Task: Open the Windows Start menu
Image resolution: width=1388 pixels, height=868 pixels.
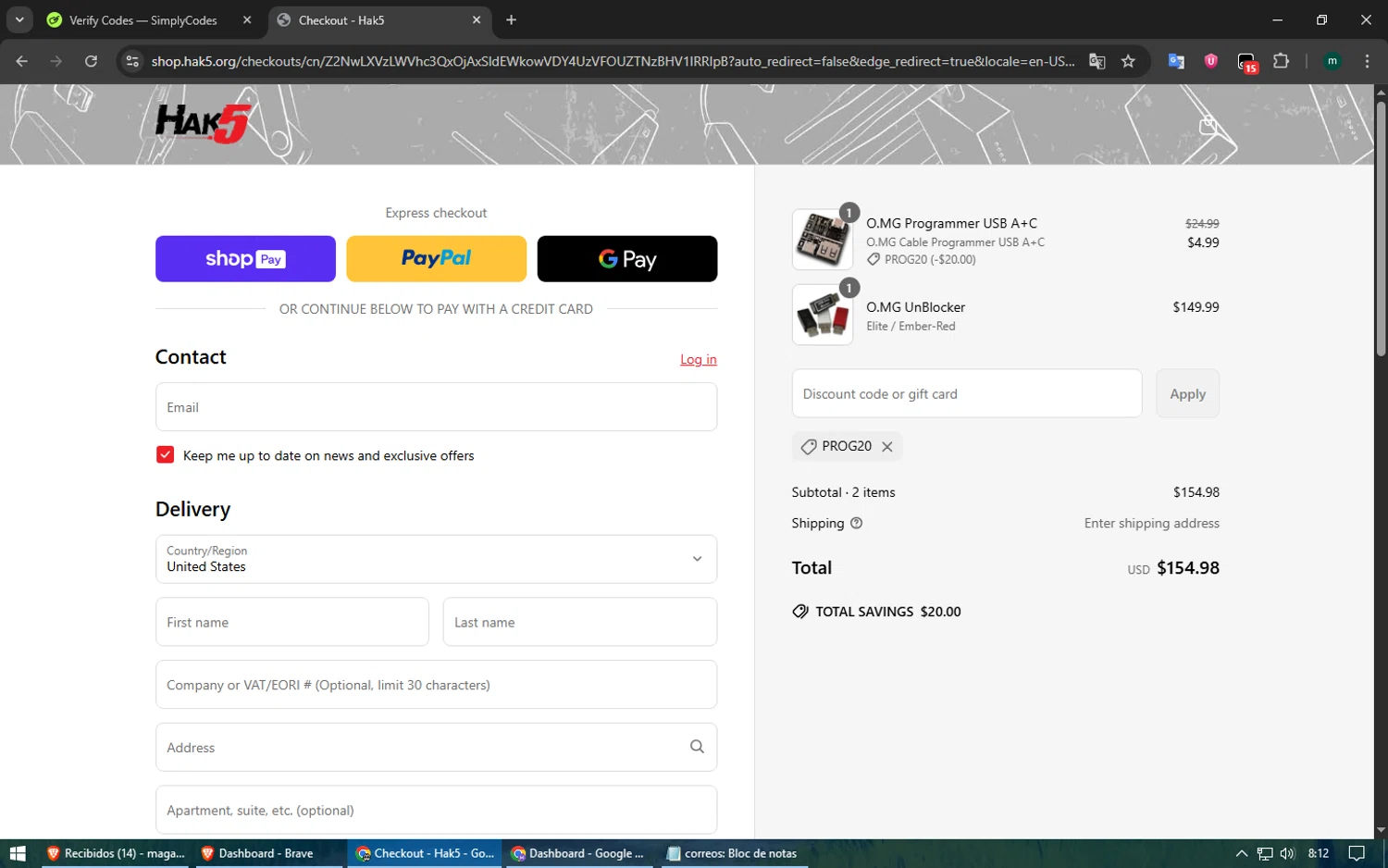Action: 18,853
